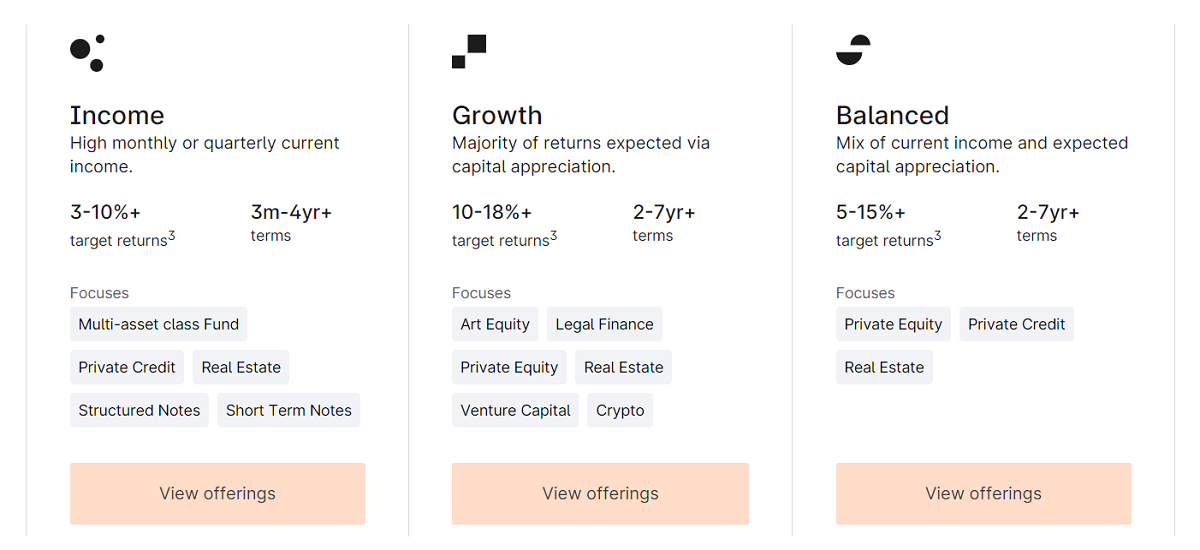Pick the Crypto focus tag
Viewport: 1200px width, 550px height.
click(x=620, y=410)
